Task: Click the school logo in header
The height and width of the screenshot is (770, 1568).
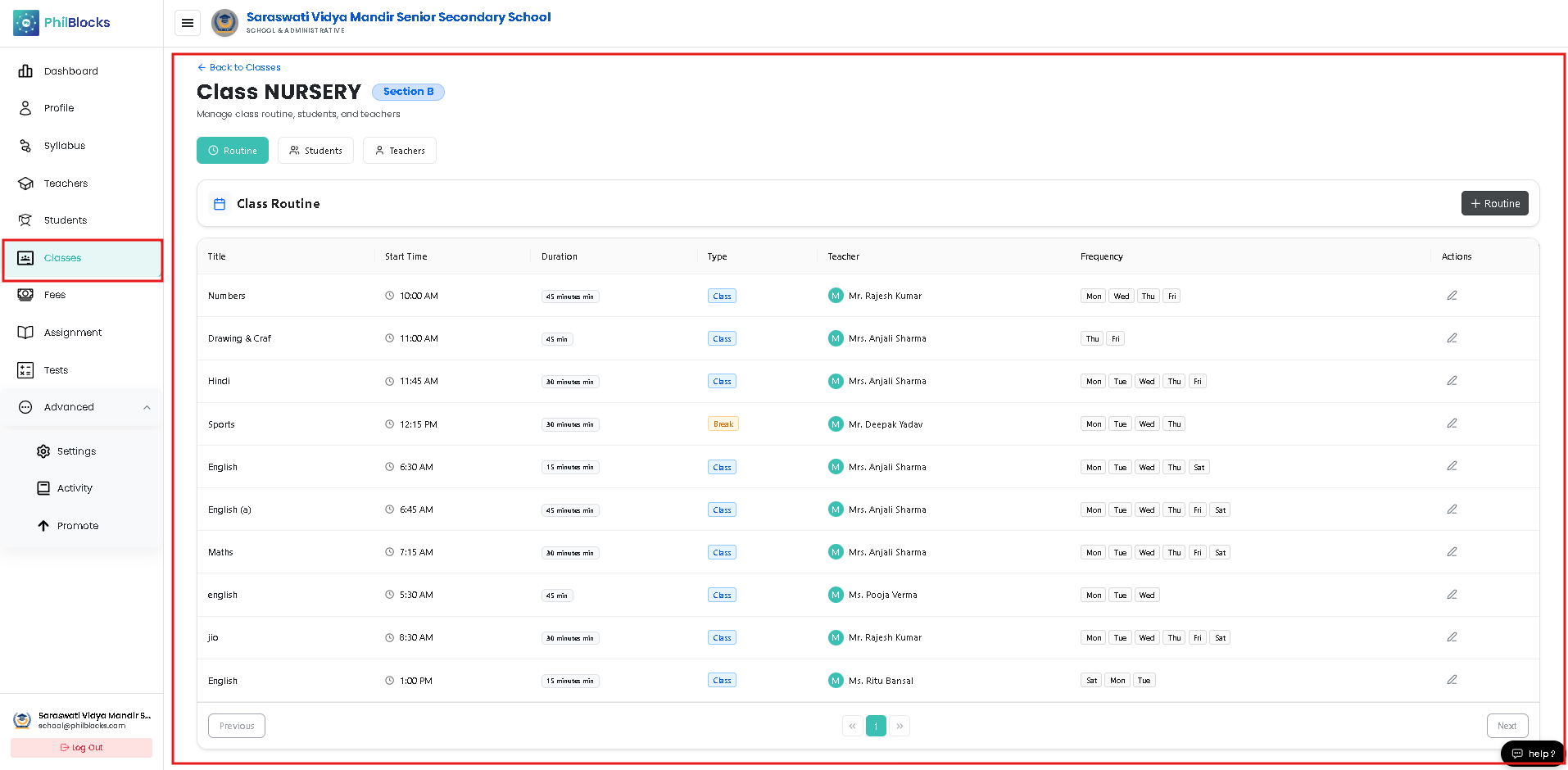Action: click(x=224, y=23)
